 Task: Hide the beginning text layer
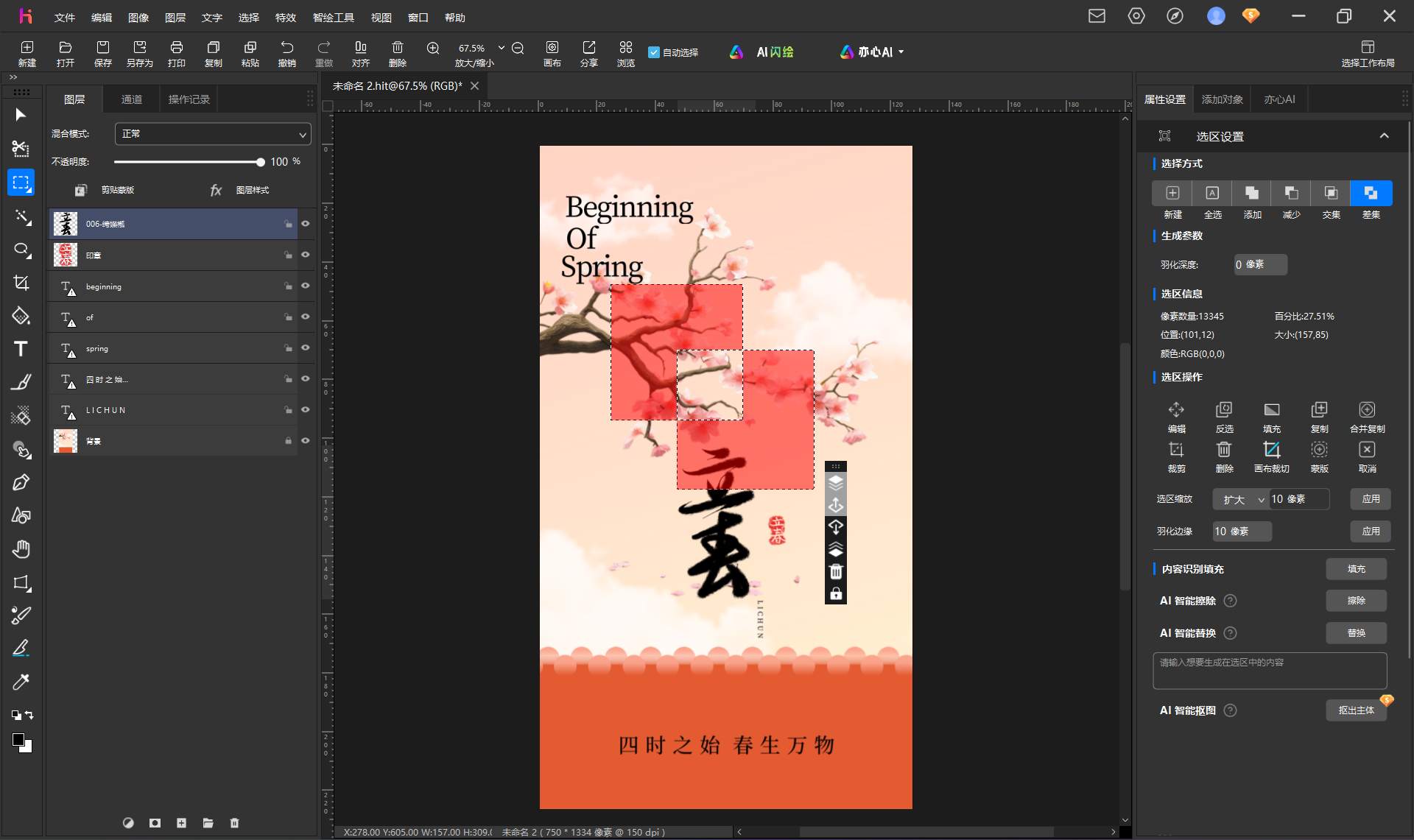tap(305, 286)
